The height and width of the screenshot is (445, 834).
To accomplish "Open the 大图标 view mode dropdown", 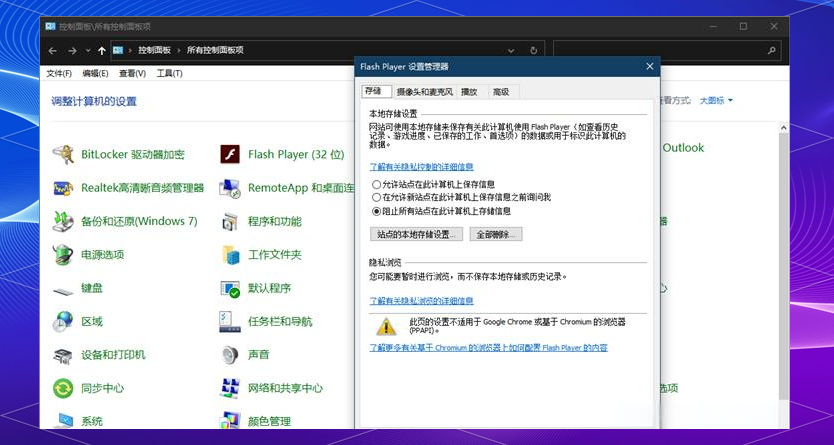I will [x=716, y=100].
